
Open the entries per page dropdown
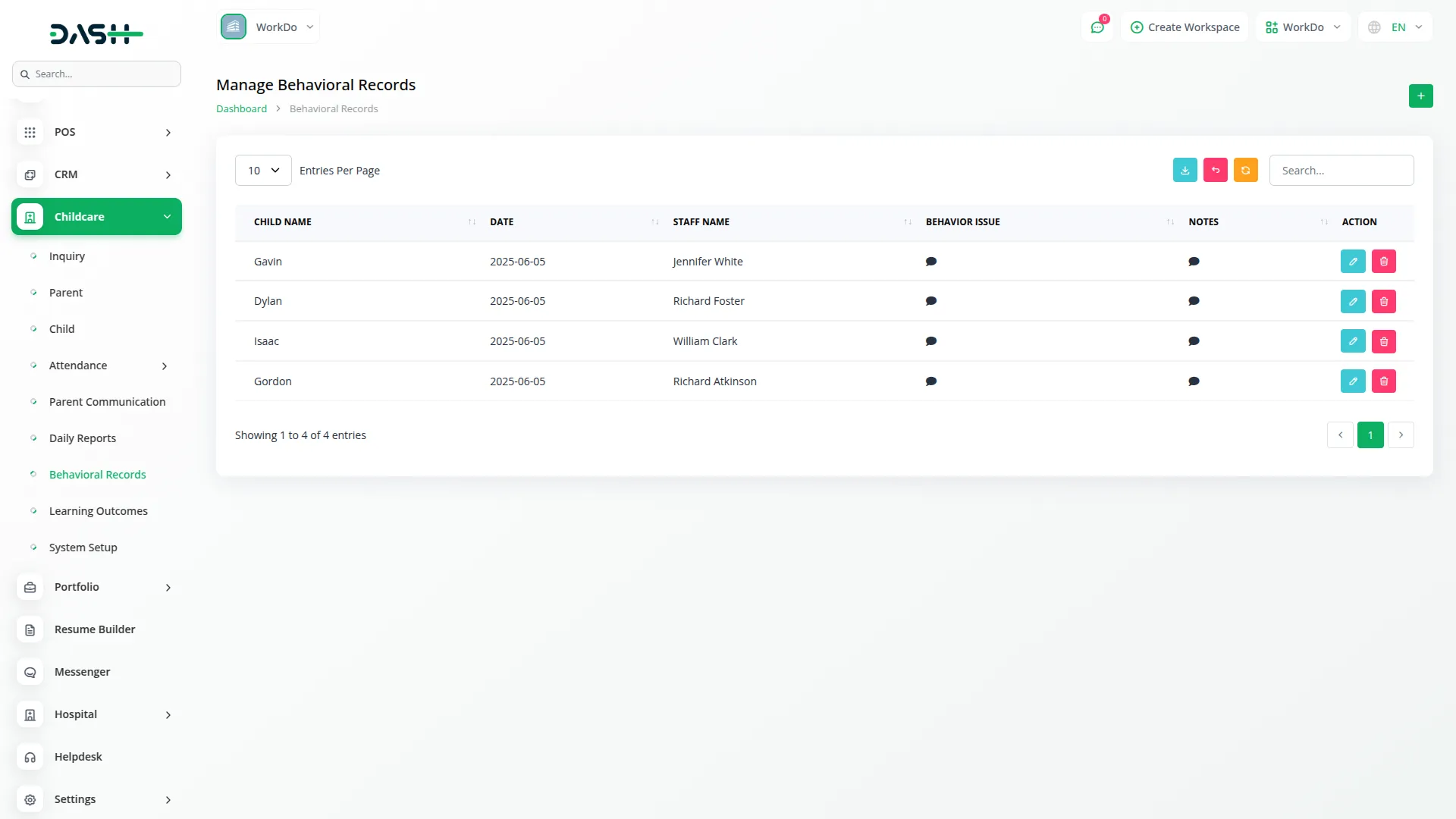point(262,171)
